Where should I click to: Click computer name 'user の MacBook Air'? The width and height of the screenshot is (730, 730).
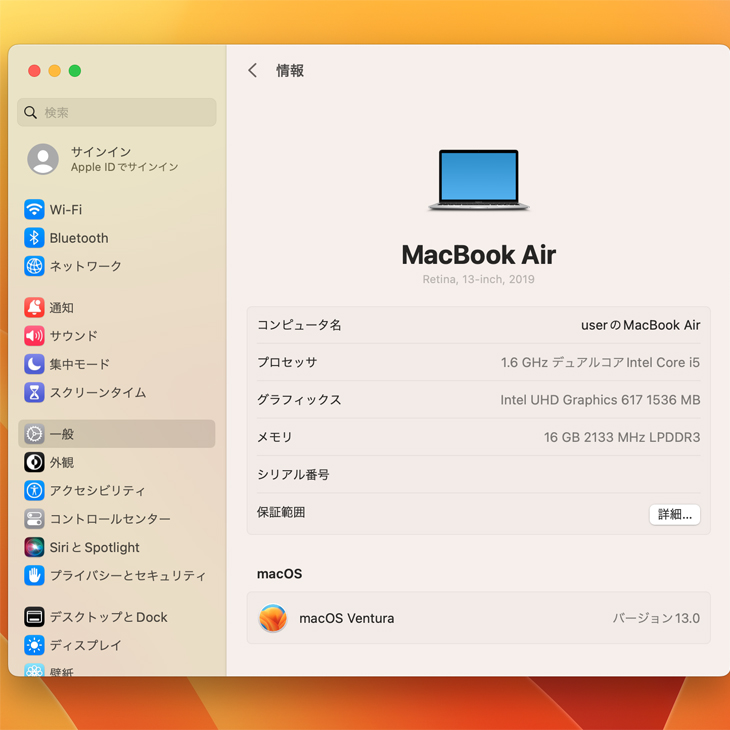tap(640, 325)
